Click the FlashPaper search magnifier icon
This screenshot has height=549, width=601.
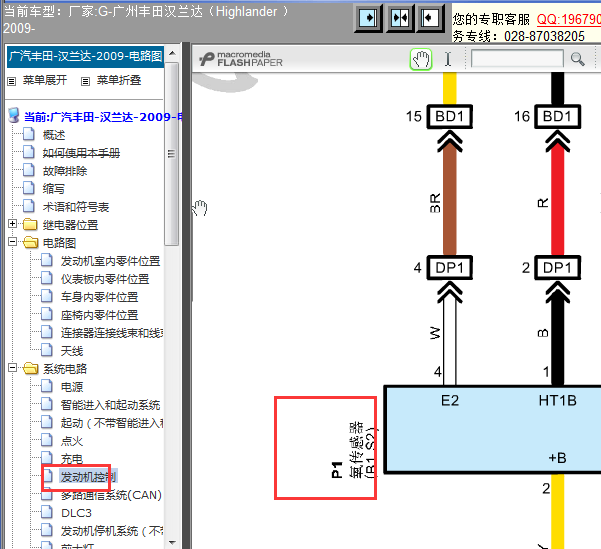coord(577,59)
